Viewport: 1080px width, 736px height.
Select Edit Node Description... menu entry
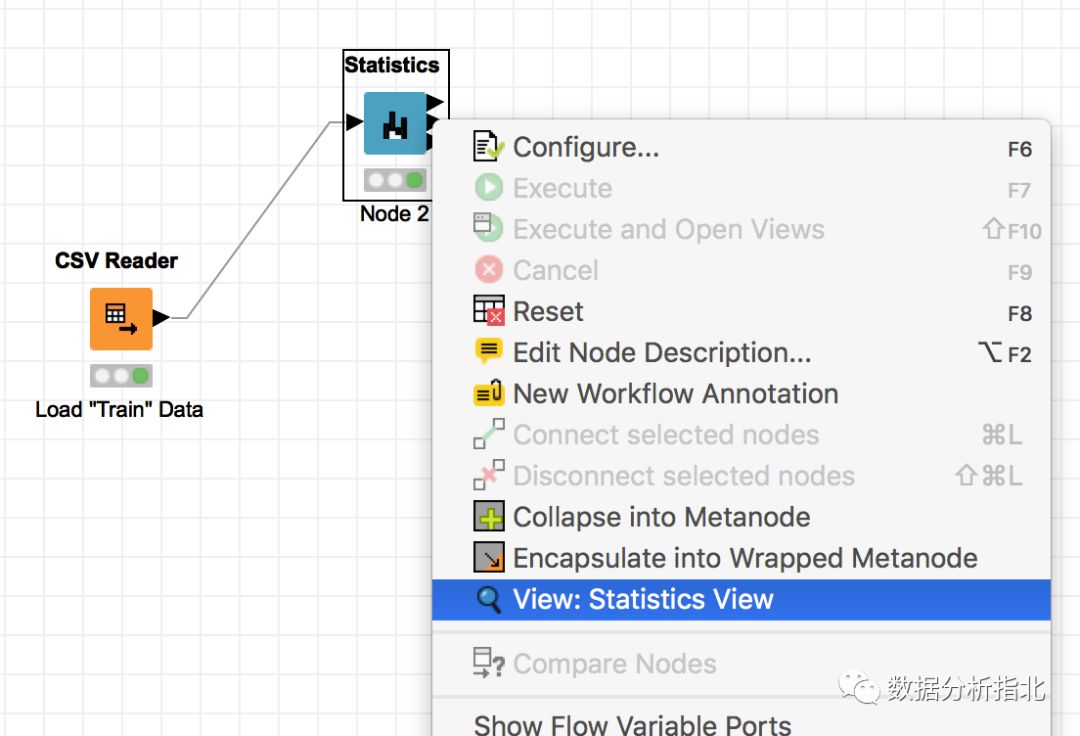point(662,353)
